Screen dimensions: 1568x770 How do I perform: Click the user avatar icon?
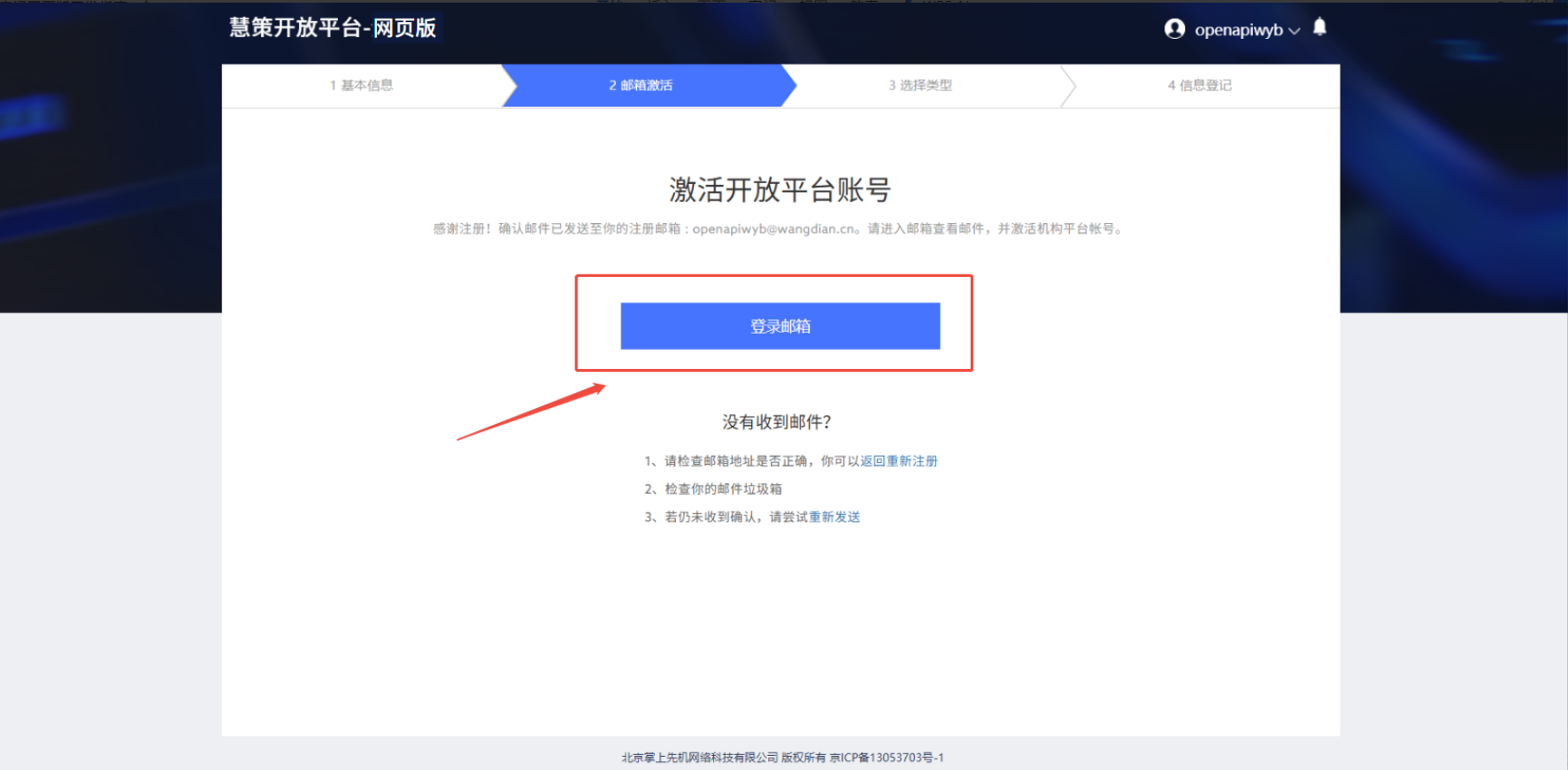[1175, 29]
